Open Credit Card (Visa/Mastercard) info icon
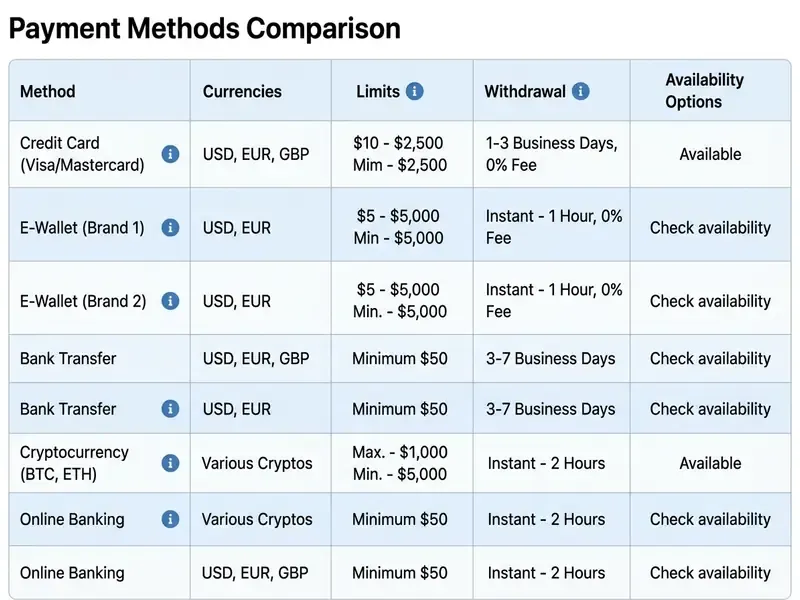This screenshot has height=600, width=800. pos(170,154)
